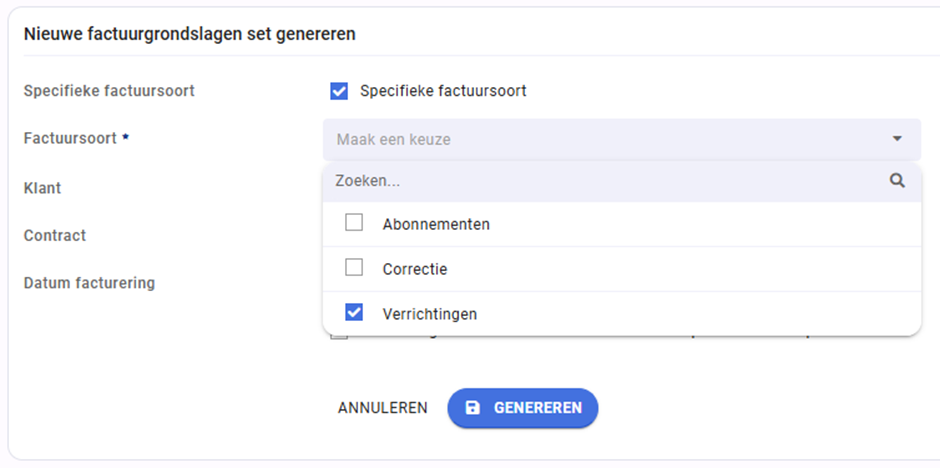Click the Factuursoort required field label

coord(70,138)
